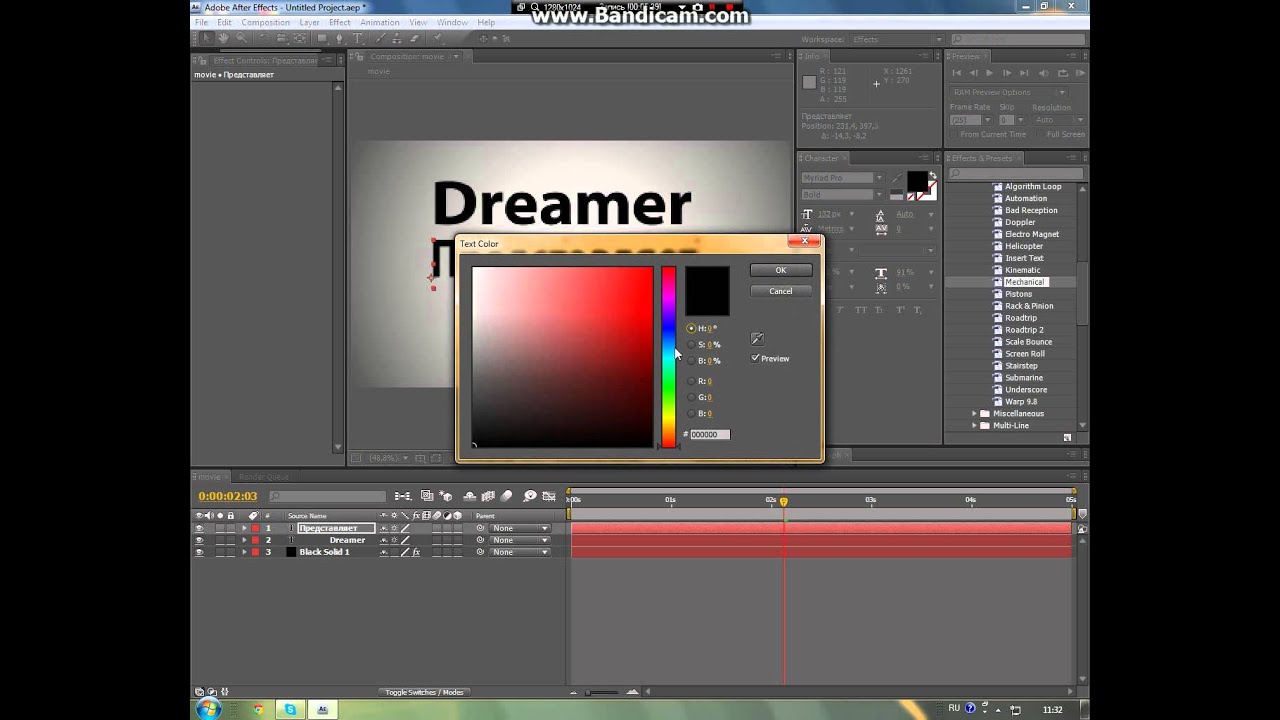Expand the Miscellaneous presets folder
Screen dimensions: 1280x720
coord(975,413)
